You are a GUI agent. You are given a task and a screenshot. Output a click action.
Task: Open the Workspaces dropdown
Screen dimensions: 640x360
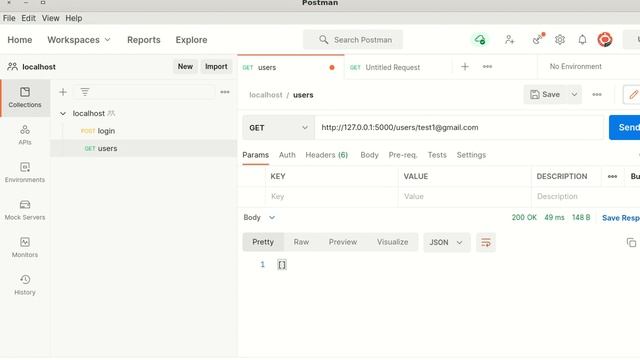(79, 40)
